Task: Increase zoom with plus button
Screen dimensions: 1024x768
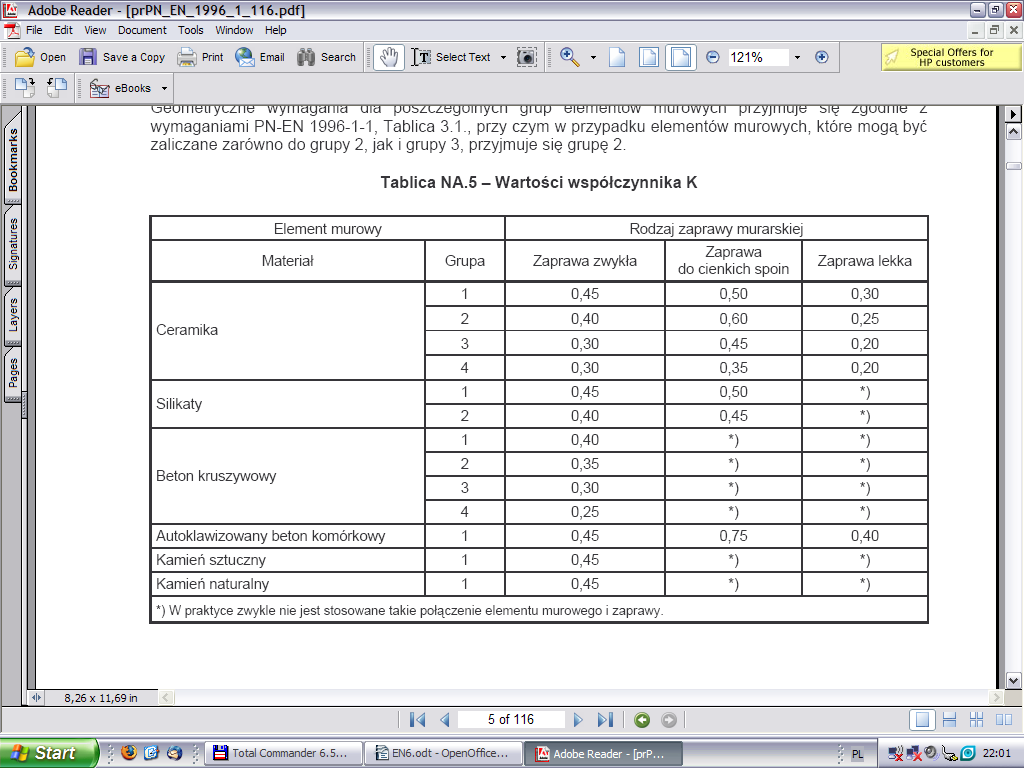Action: click(822, 57)
